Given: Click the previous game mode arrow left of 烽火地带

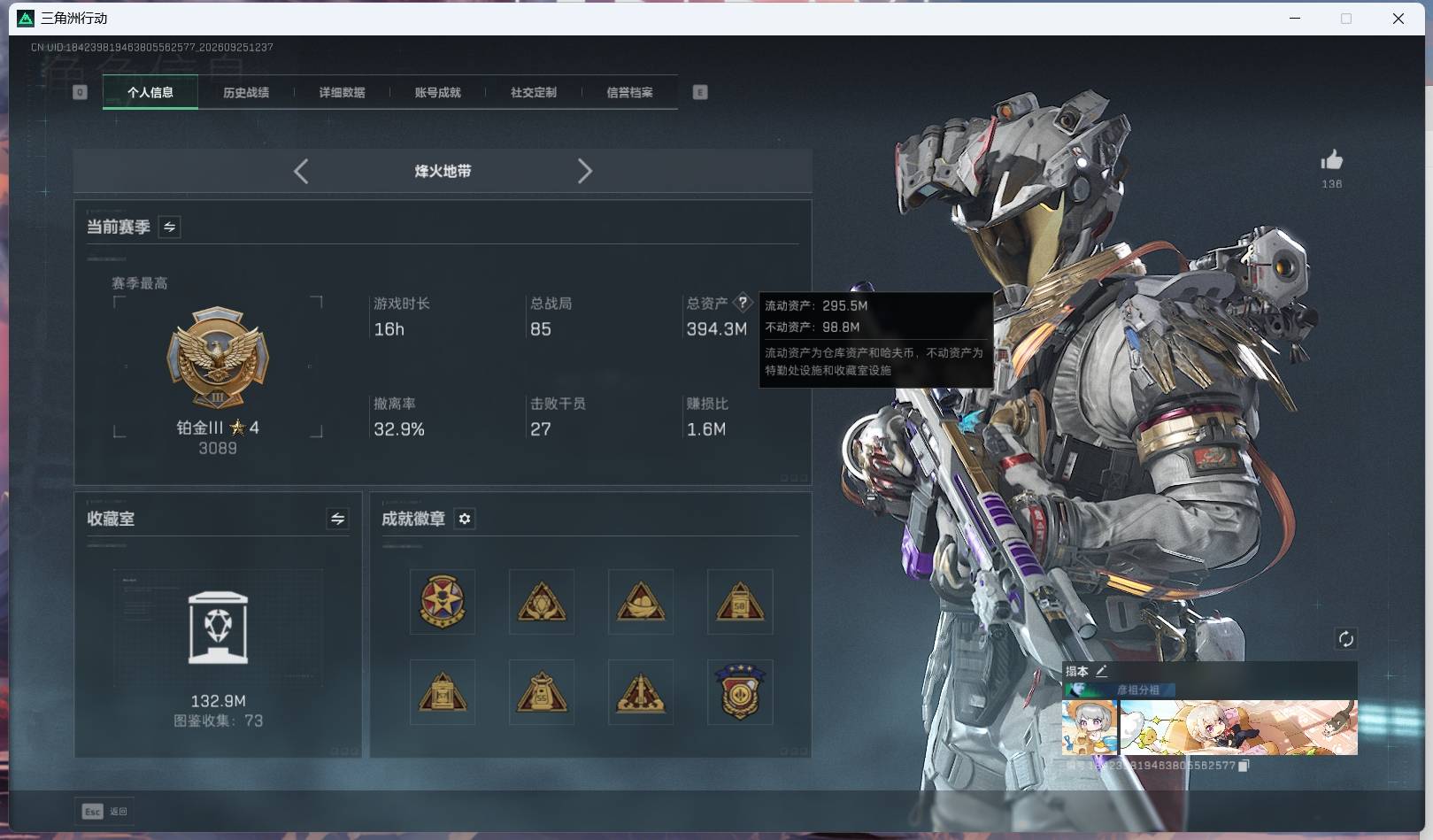Looking at the screenshot, I should coord(301,171).
